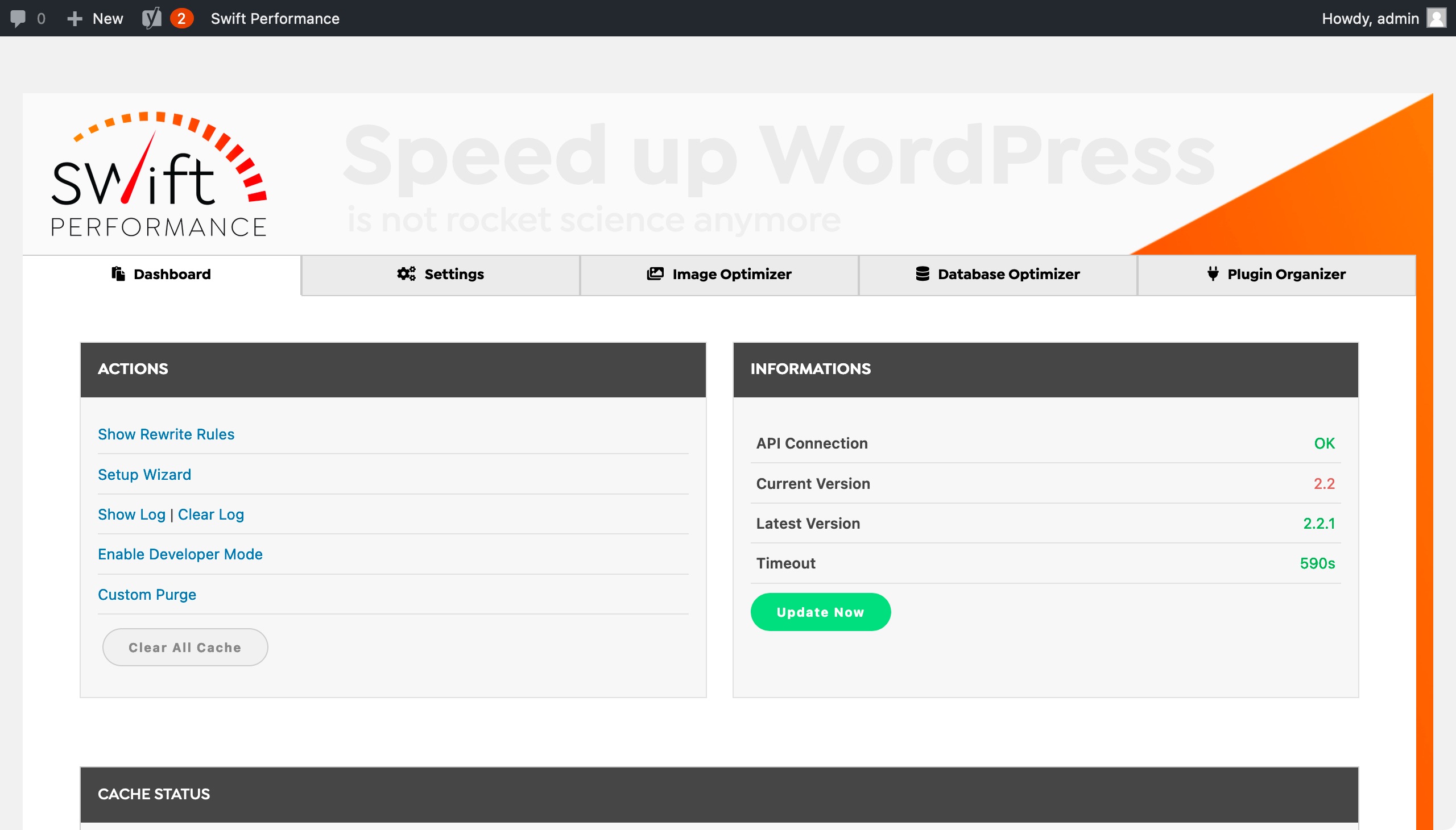Viewport: 1456px width, 830px height.
Task: Click the Swift Performance logo
Action: [x=159, y=174]
